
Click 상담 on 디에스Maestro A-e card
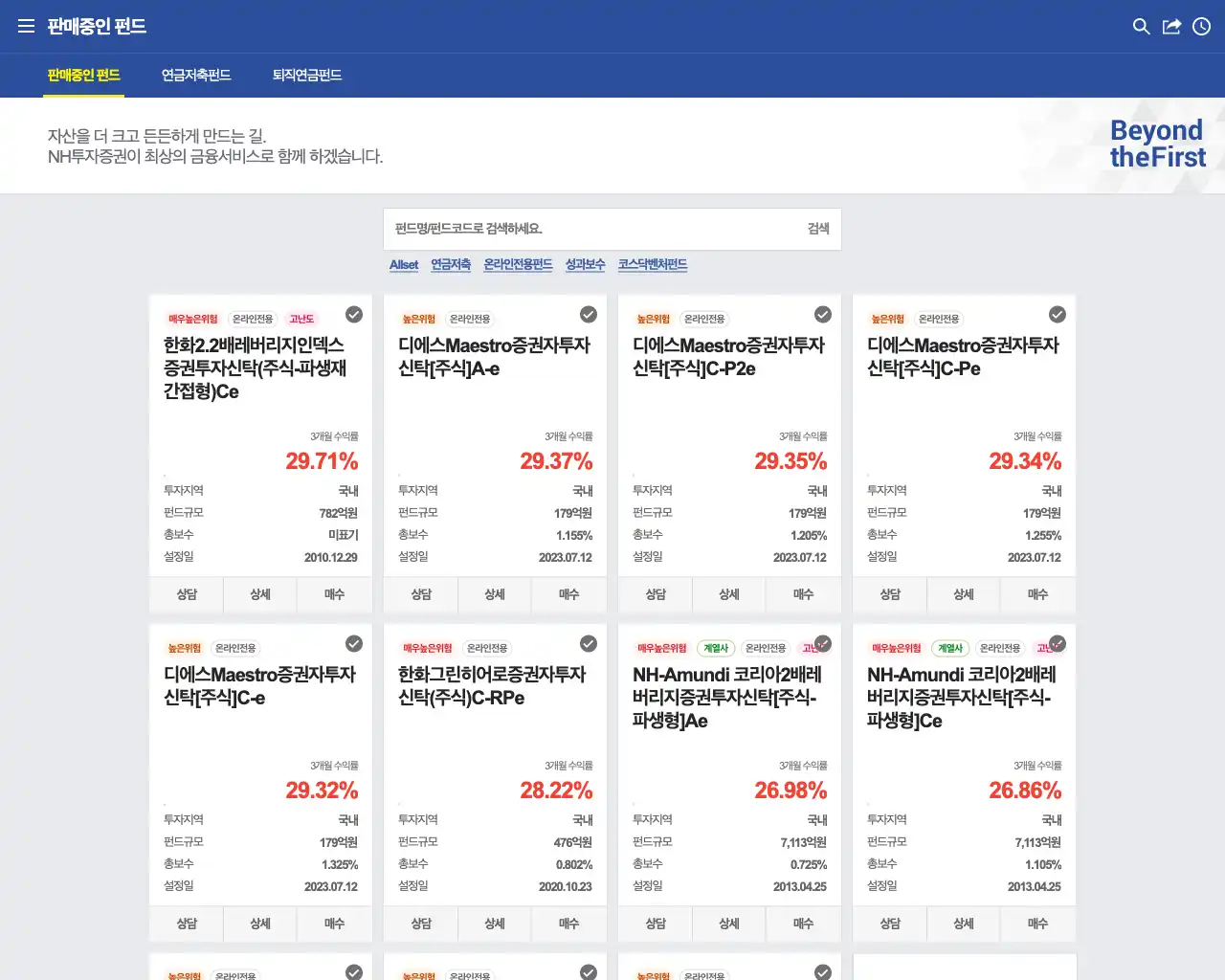click(421, 594)
